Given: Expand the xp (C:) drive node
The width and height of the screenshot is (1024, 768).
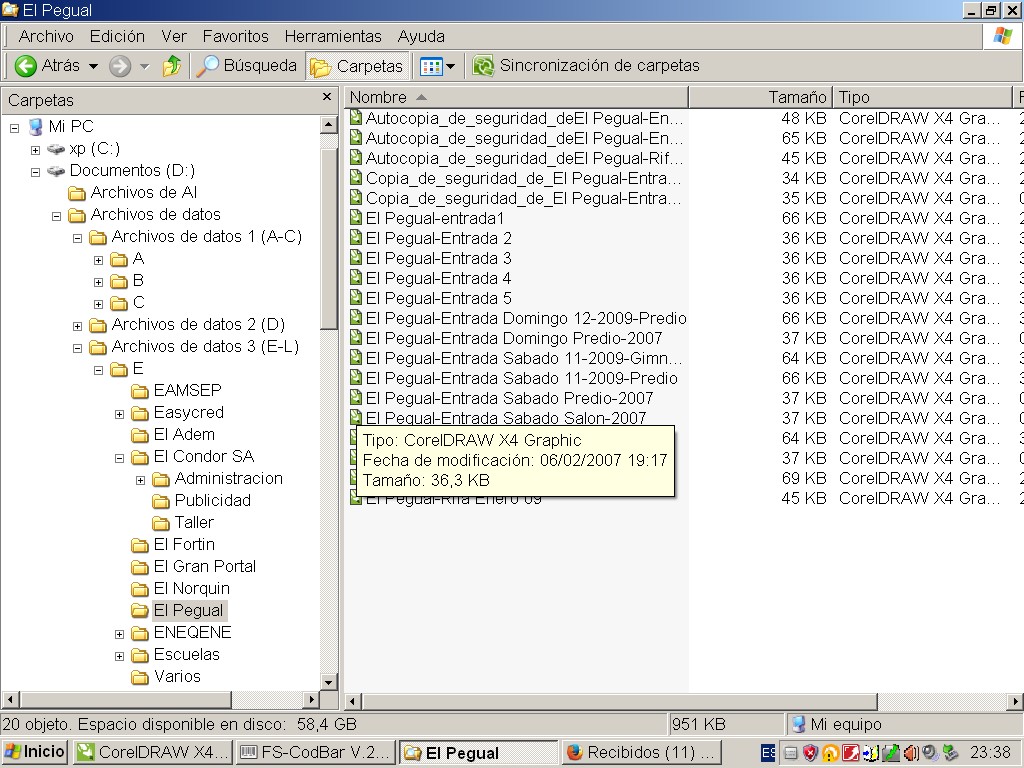Looking at the screenshot, I should tap(35, 149).
